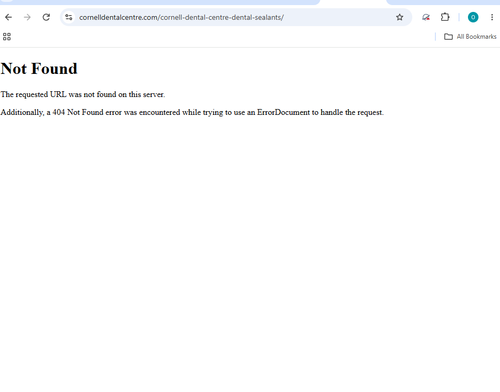The image size is (500, 392).
Task: Open the Chrome profile avatar
Action: pos(473,17)
